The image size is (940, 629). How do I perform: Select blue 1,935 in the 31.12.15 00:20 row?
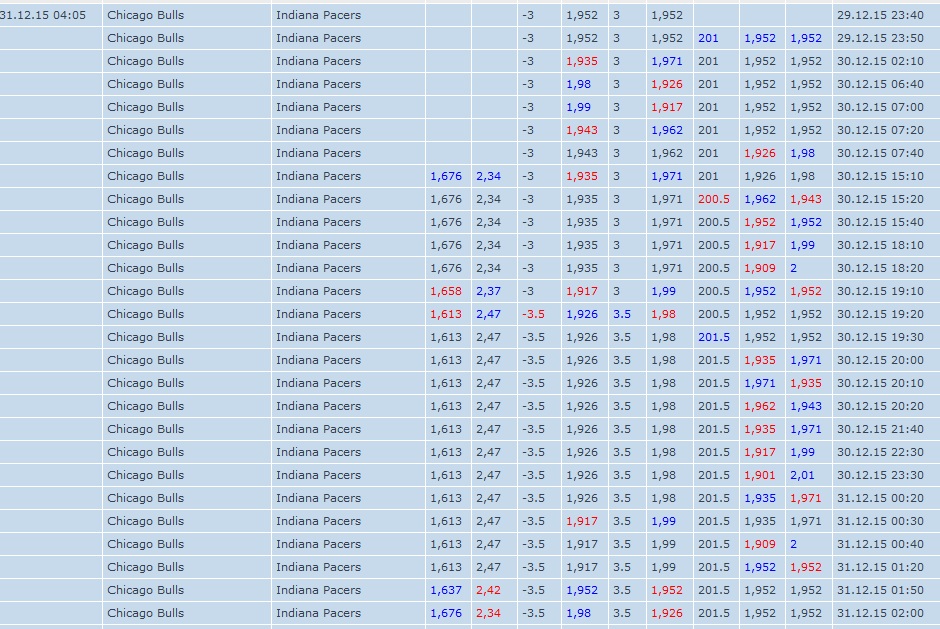coord(760,498)
